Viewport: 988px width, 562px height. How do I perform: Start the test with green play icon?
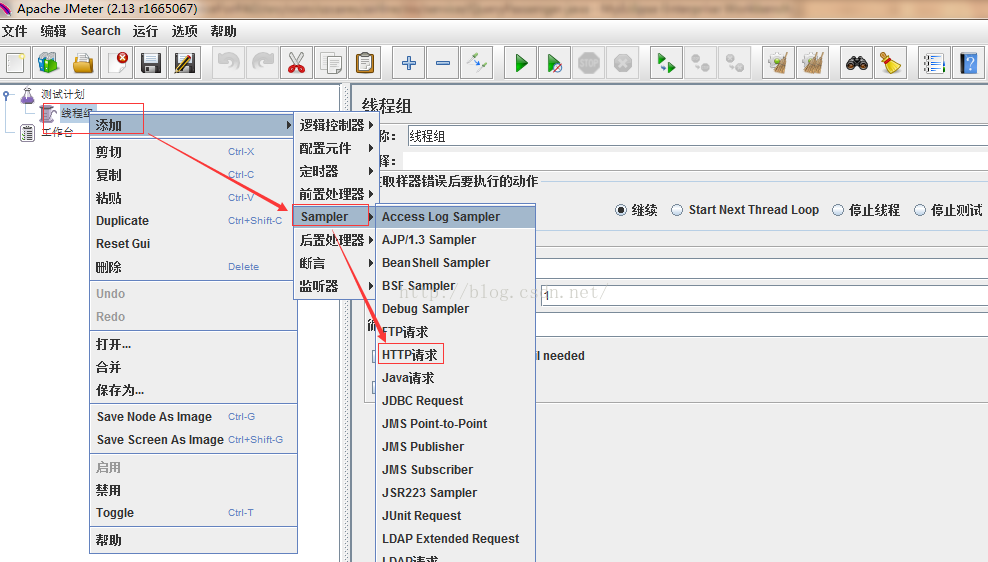[520, 63]
